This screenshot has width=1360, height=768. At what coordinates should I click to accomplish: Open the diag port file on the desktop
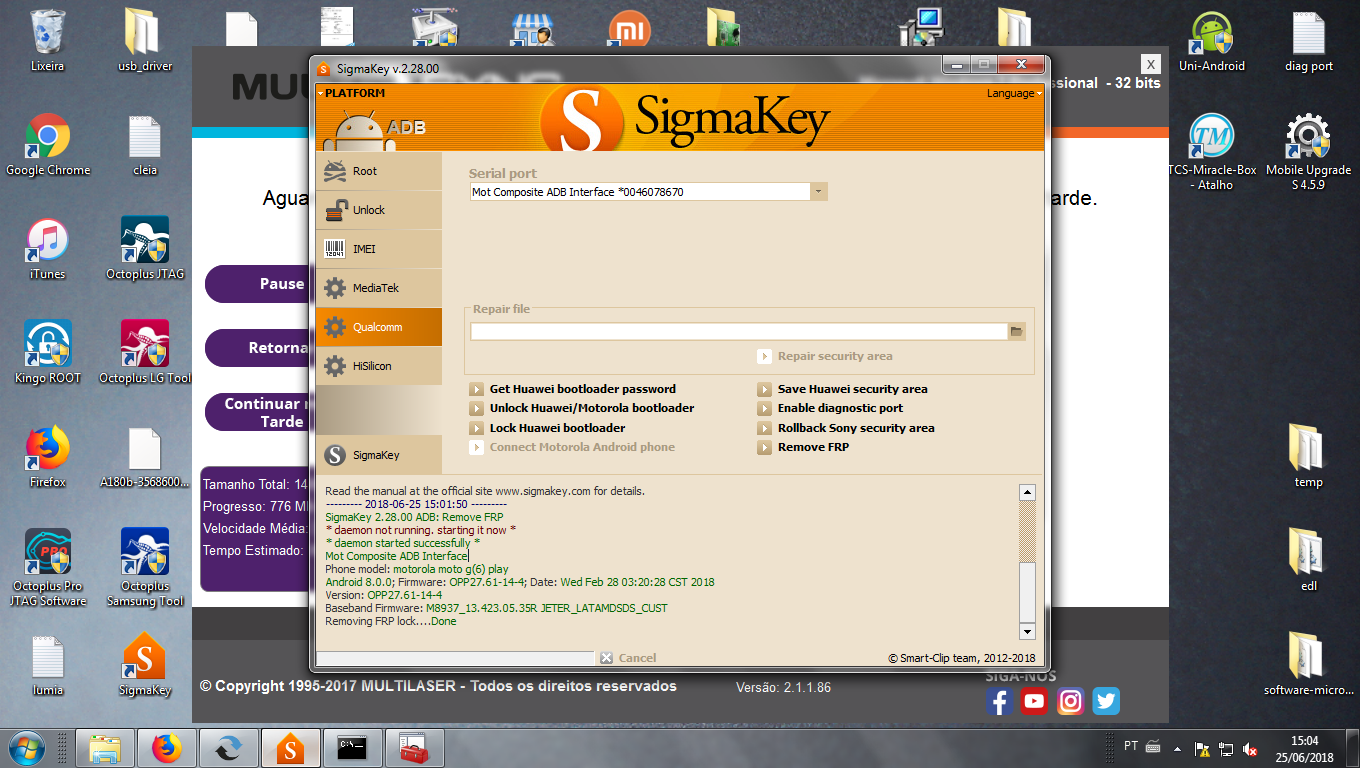(x=1309, y=41)
